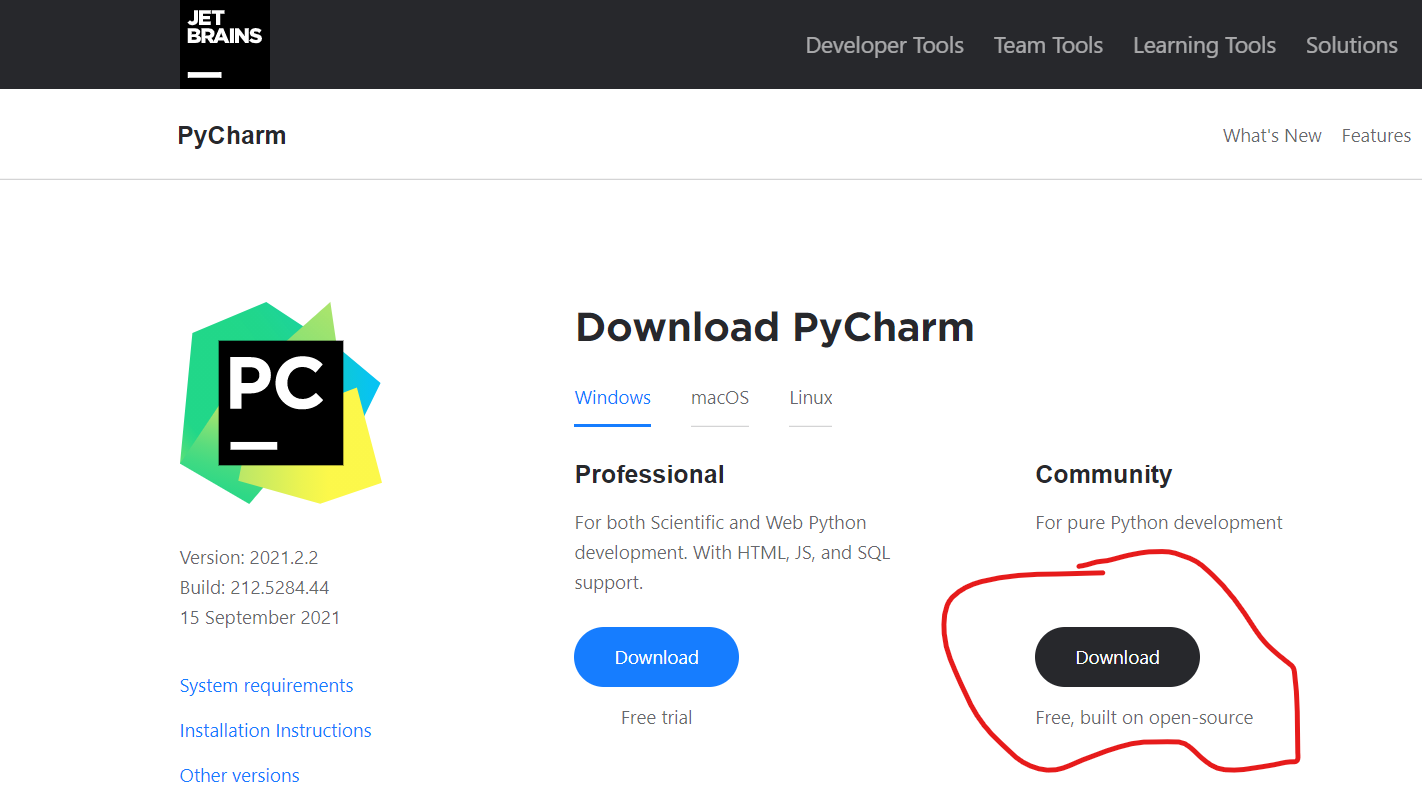Image resolution: width=1422 pixels, height=792 pixels.
Task: Click the For pure Python development text
Action: (x=1159, y=523)
